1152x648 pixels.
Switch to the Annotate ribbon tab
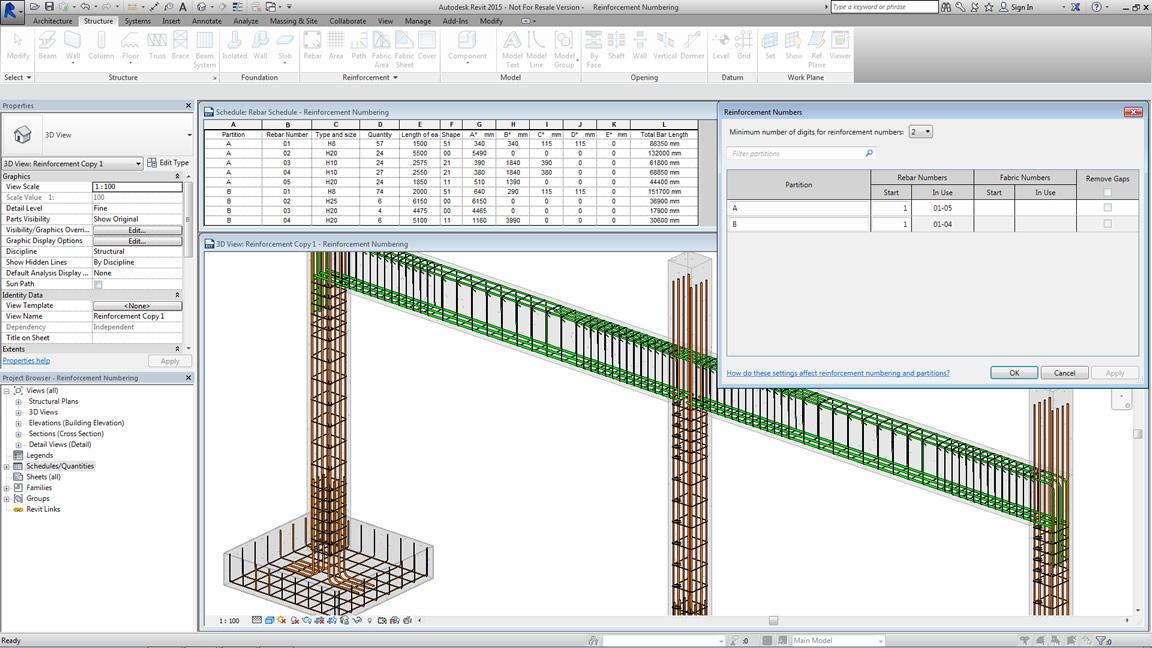[206, 21]
